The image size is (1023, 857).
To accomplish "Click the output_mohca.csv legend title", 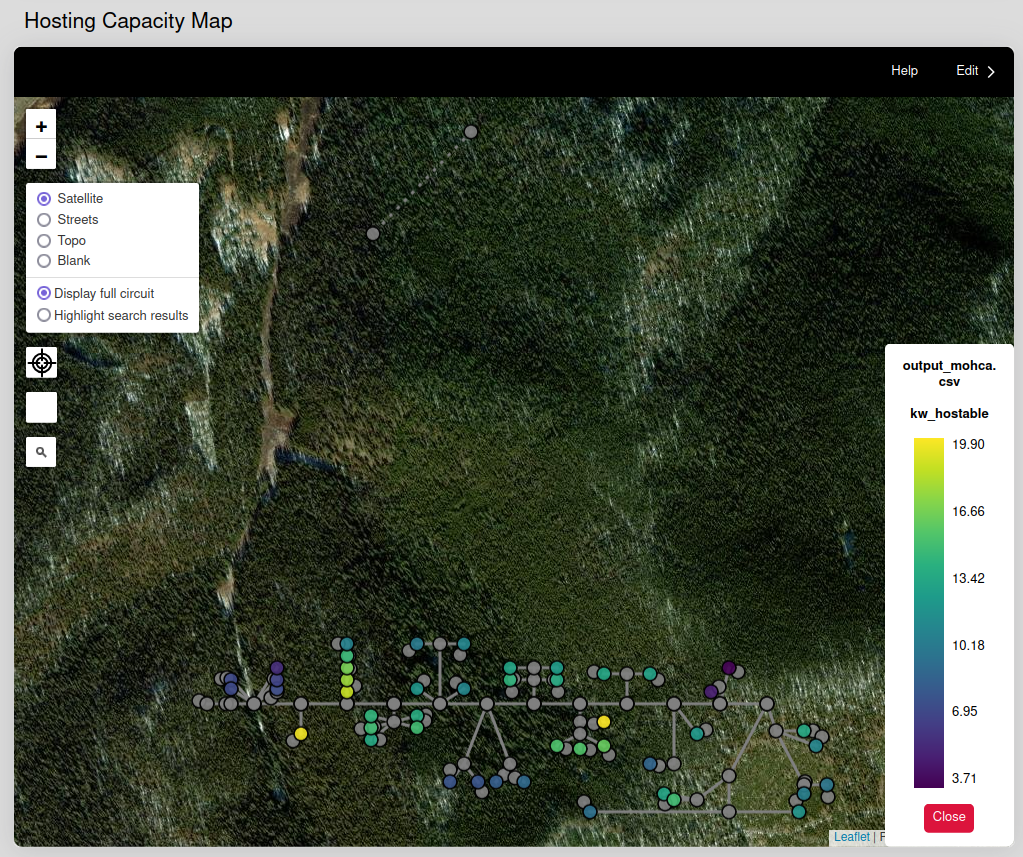I will click(x=949, y=374).
